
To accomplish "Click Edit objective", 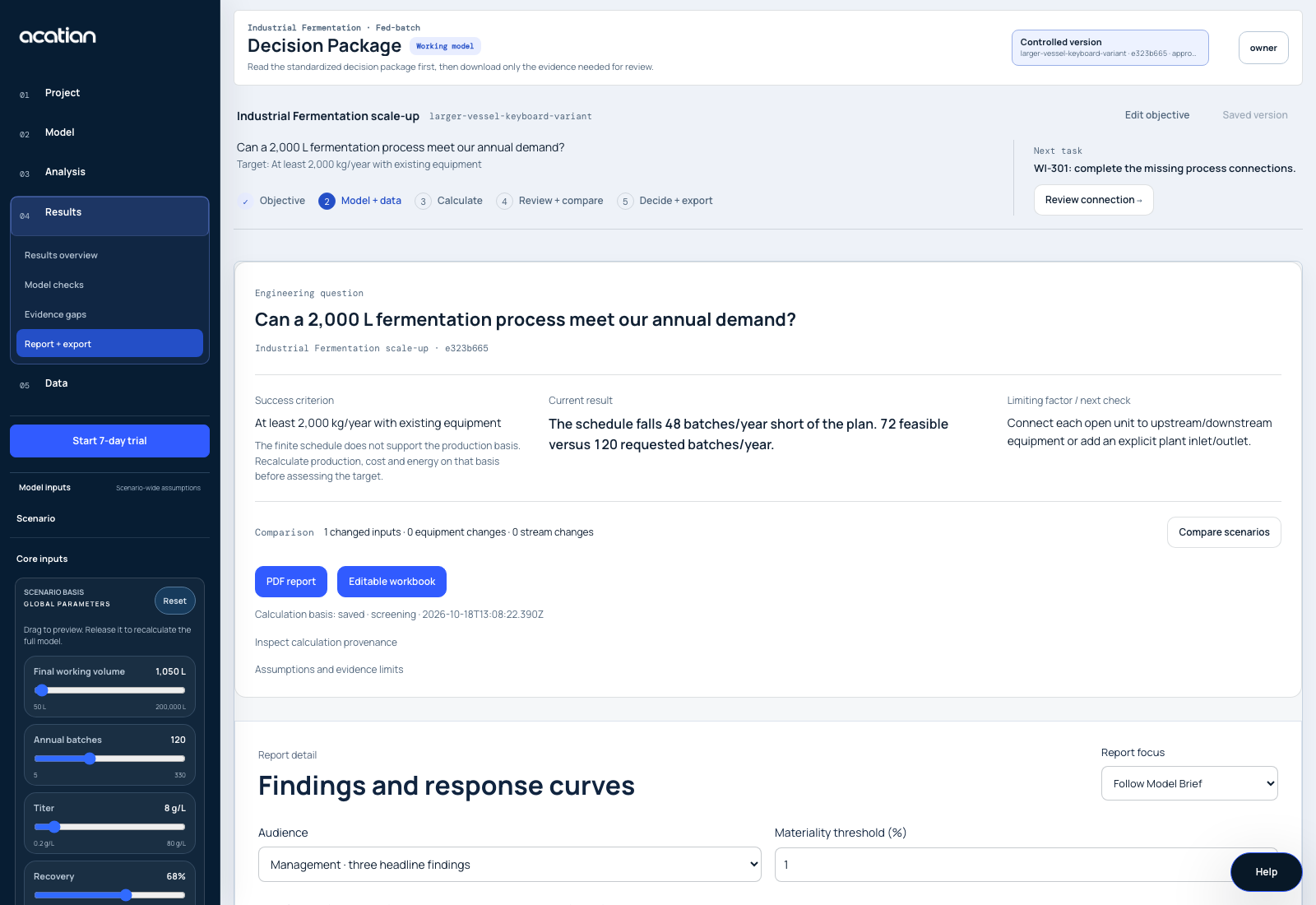I will [1156, 115].
